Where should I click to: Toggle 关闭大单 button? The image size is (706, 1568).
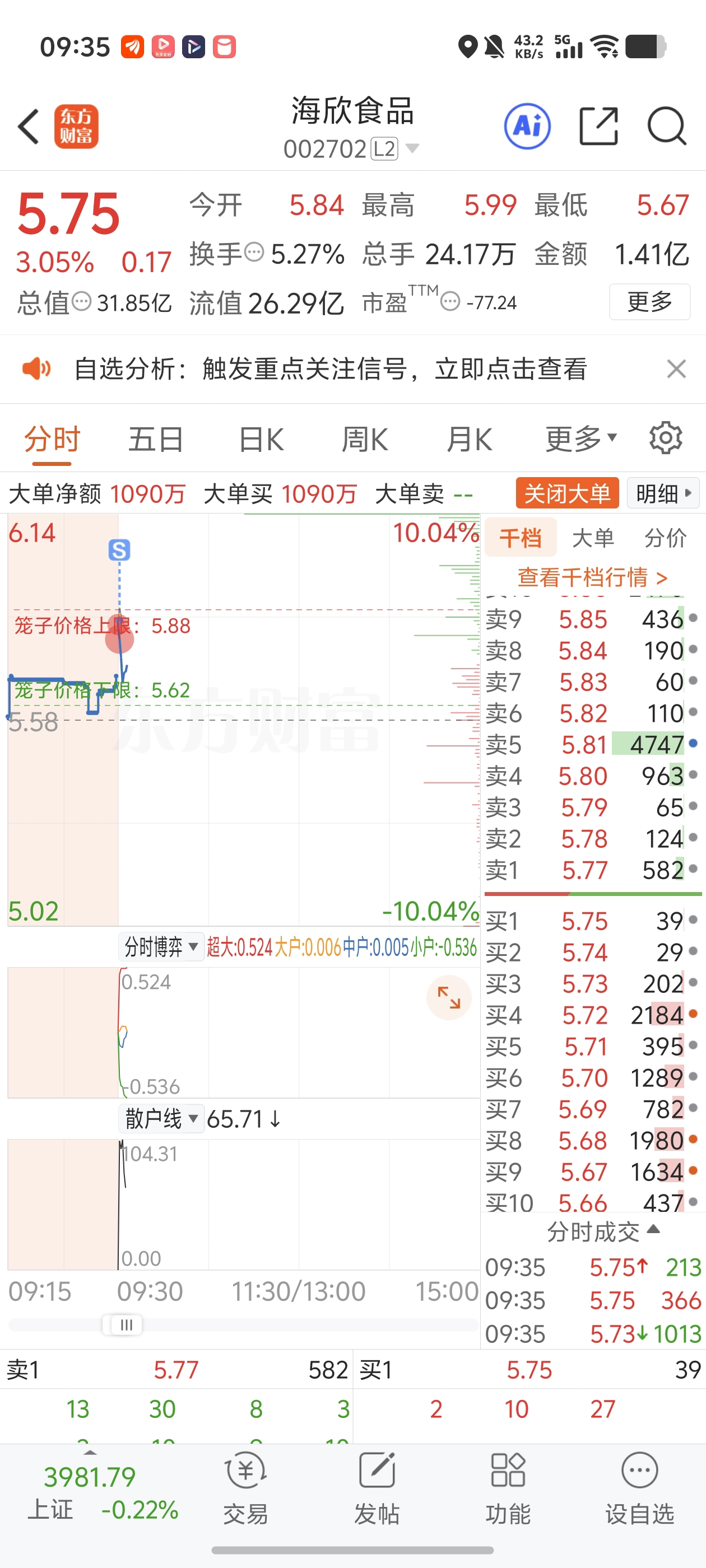(x=567, y=493)
